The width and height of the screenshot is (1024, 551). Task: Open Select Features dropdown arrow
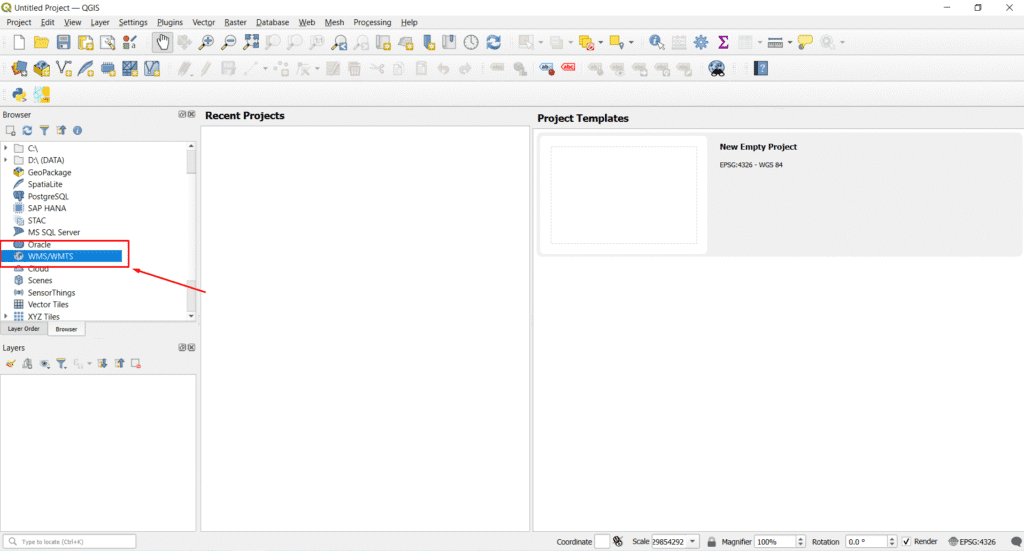coord(541,42)
